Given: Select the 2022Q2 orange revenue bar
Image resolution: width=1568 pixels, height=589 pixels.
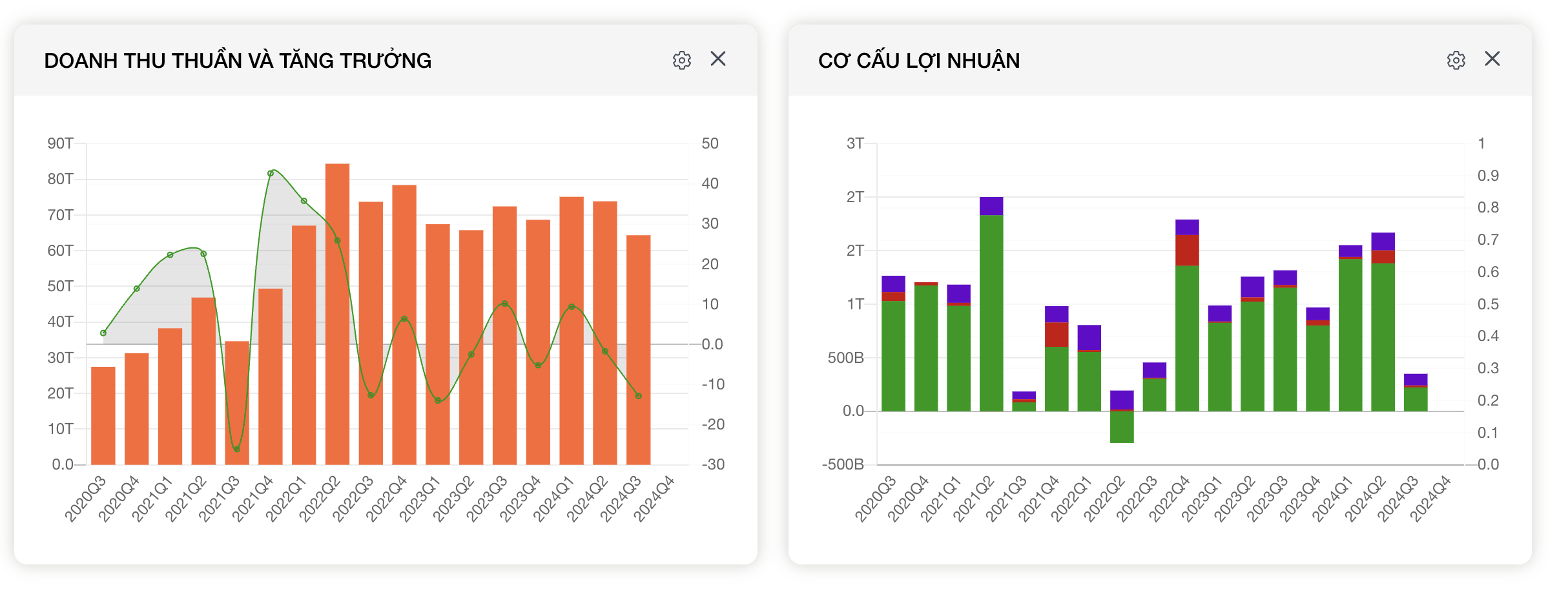Looking at the screenshot, I should coord(337,314).
